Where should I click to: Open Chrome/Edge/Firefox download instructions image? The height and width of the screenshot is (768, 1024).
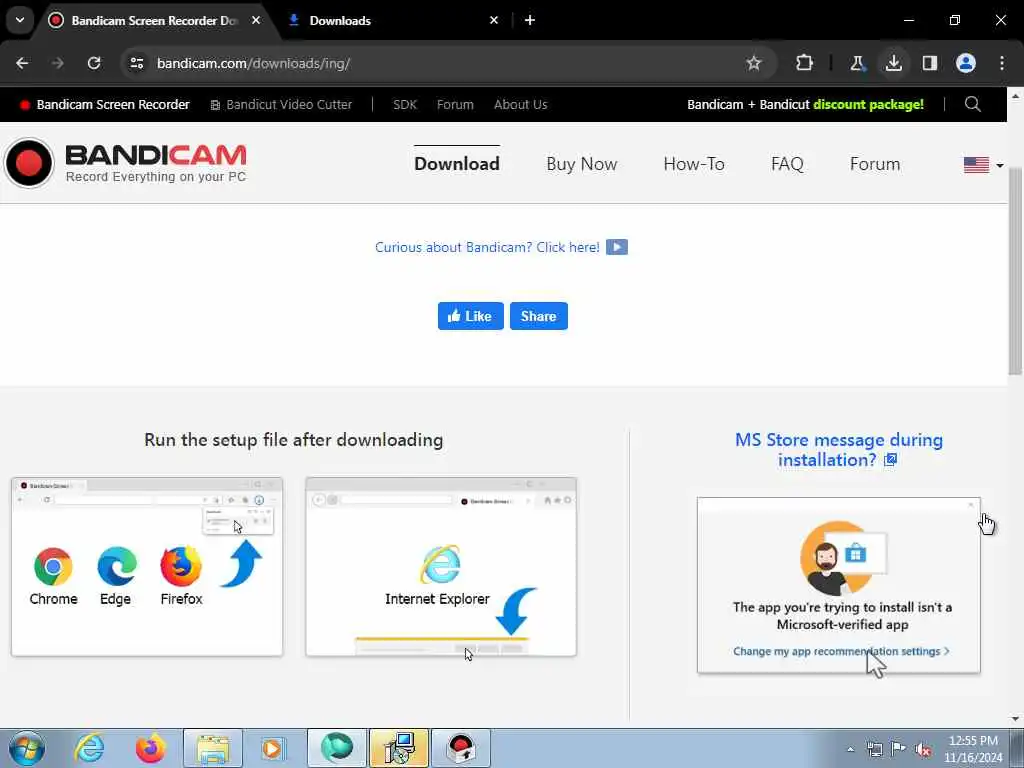[147, 567]
